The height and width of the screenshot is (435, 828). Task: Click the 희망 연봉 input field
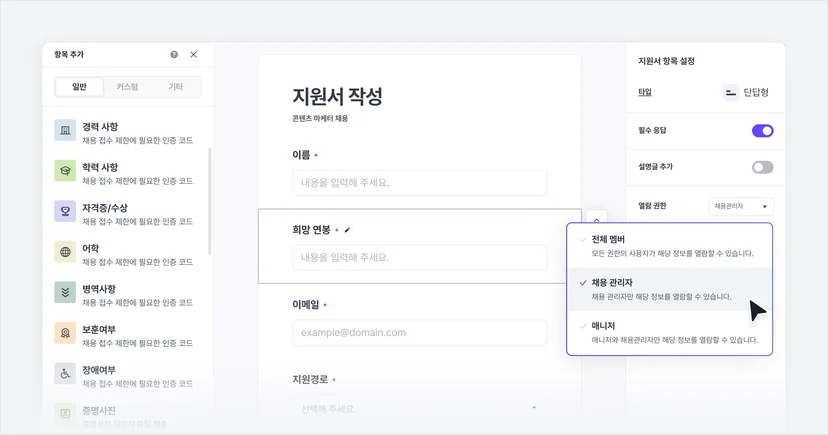click(x=420, y=258)
